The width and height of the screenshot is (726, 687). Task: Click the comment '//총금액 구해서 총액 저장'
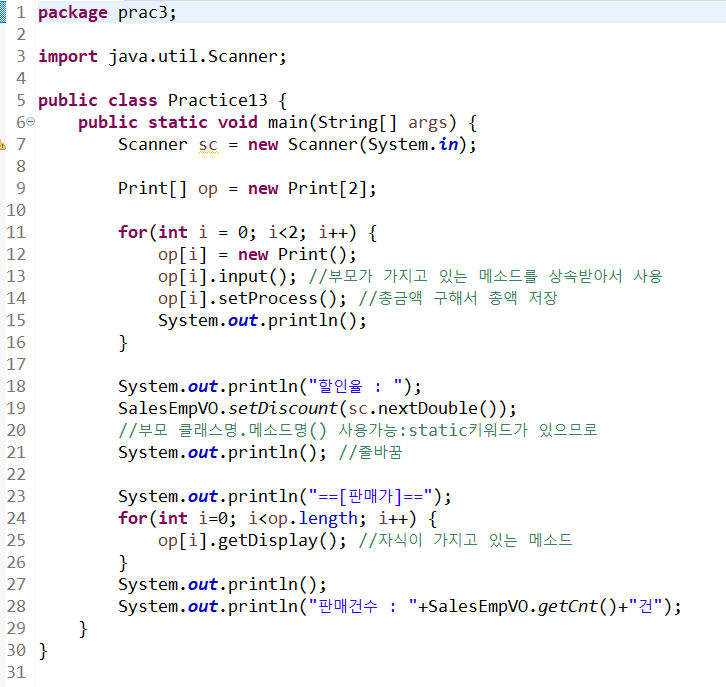(x=458, y=298)
